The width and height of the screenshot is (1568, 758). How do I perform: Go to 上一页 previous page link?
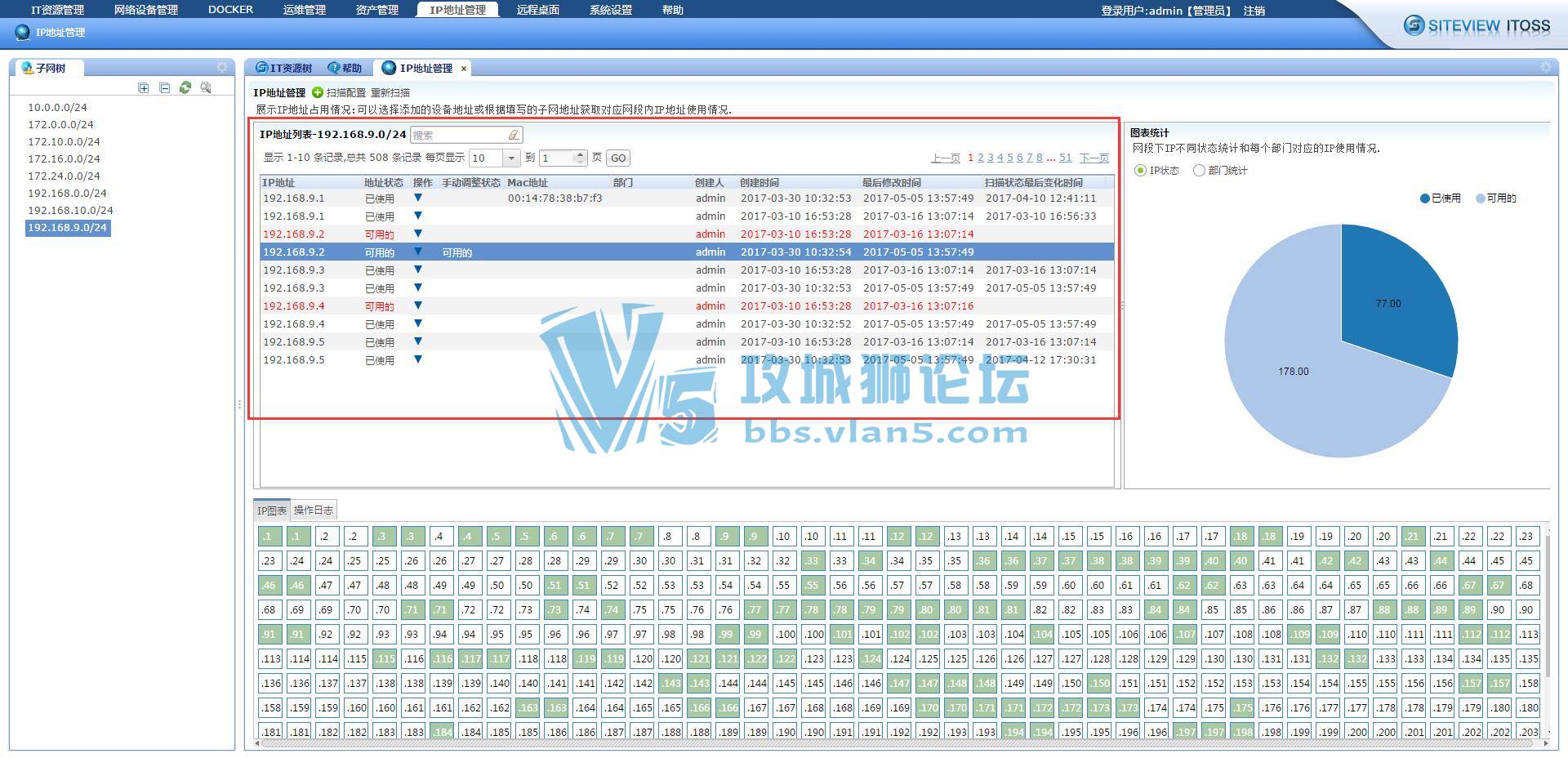946,158
